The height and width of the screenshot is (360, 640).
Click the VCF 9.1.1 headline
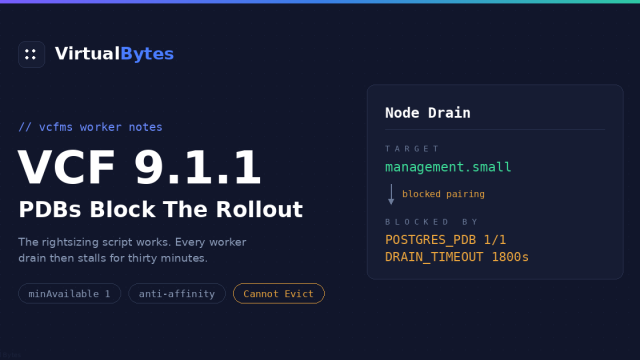[139, 168]
